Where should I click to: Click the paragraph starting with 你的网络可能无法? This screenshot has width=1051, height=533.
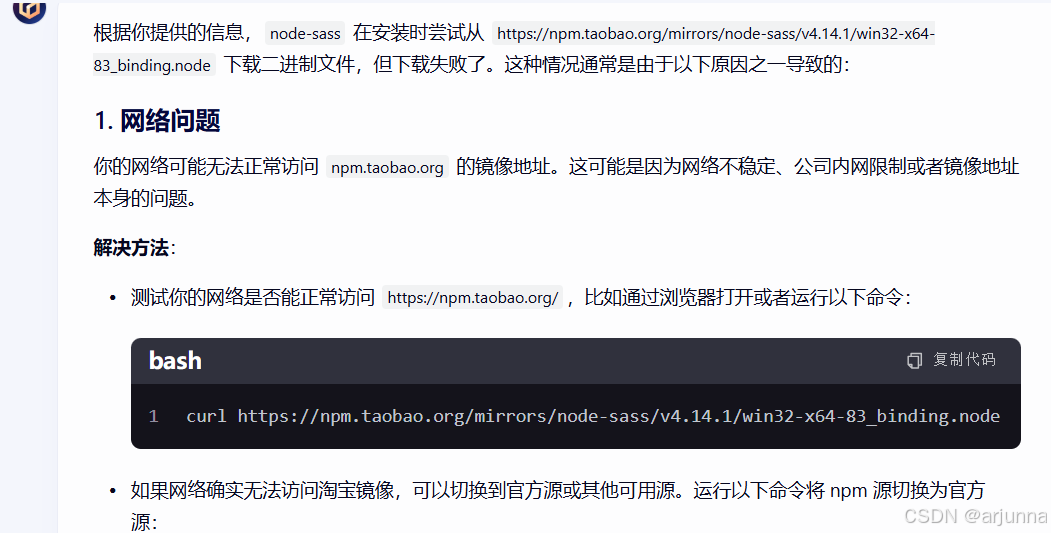[x=556, y=182]
